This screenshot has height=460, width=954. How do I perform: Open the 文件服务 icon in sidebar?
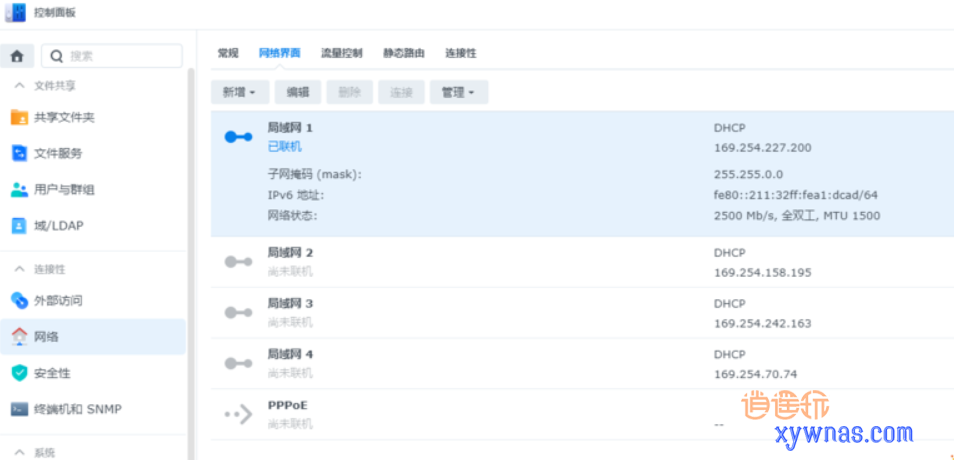19,153
